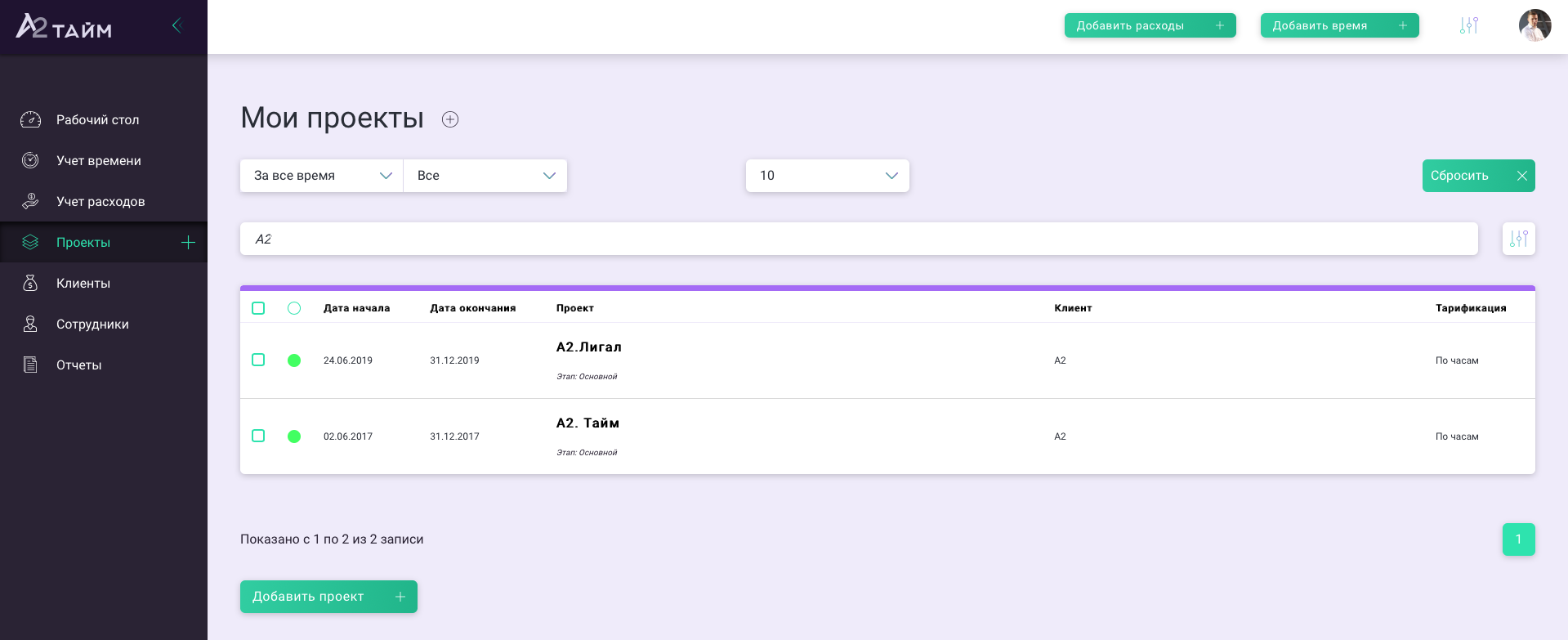Click the Отчеты document icon
The height and width of the screenshot is (640, 1568).
click(x=30, y=365)
